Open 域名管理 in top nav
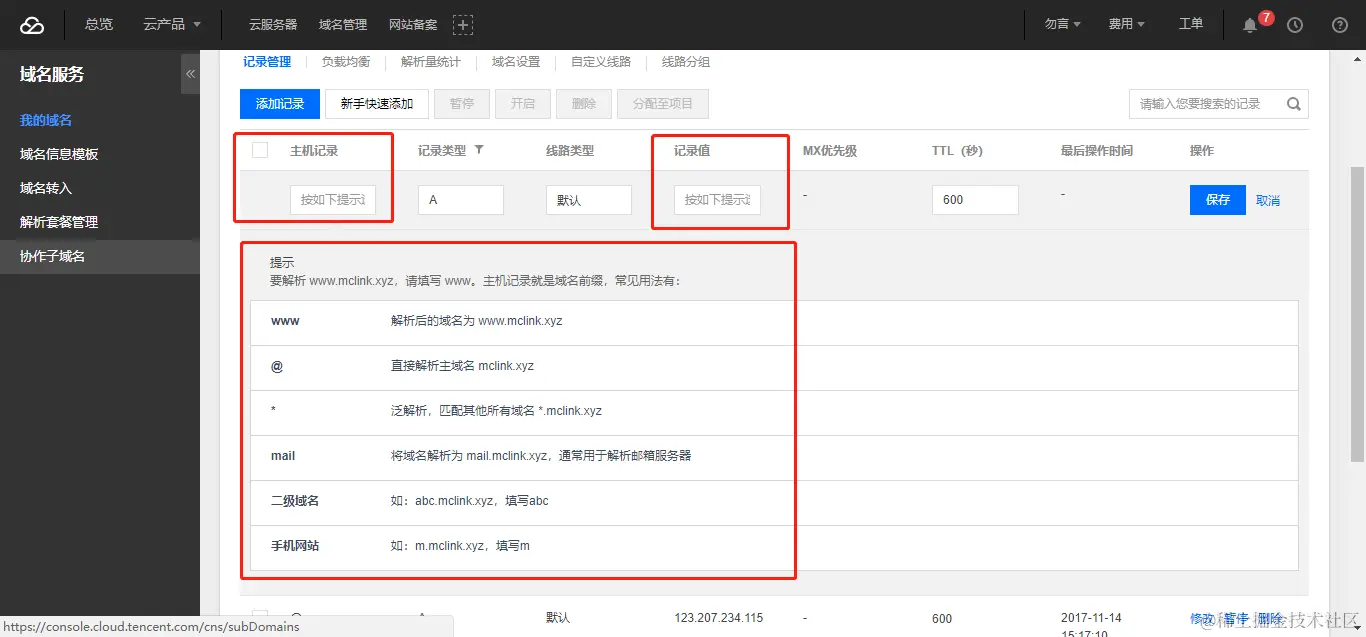 343,24
